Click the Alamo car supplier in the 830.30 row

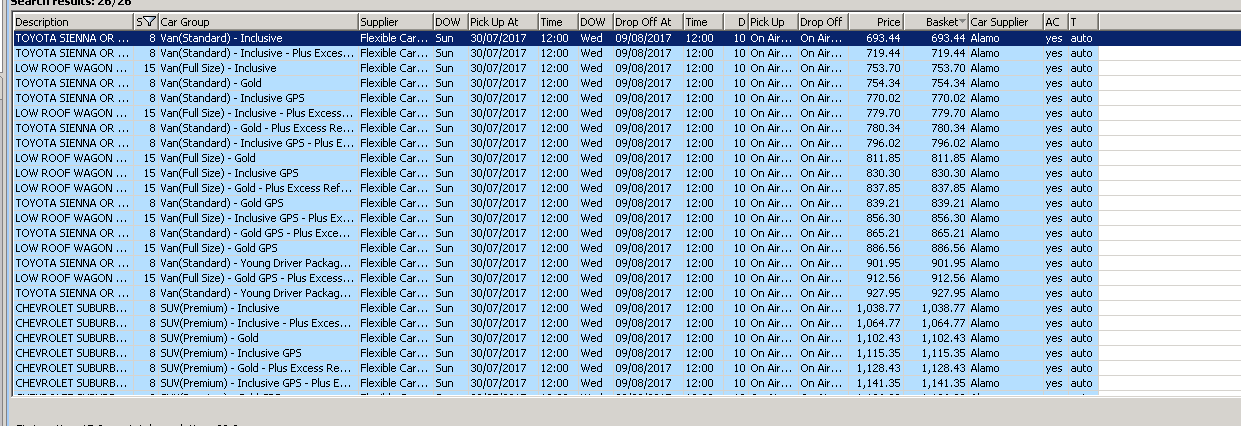click(985, 173)
